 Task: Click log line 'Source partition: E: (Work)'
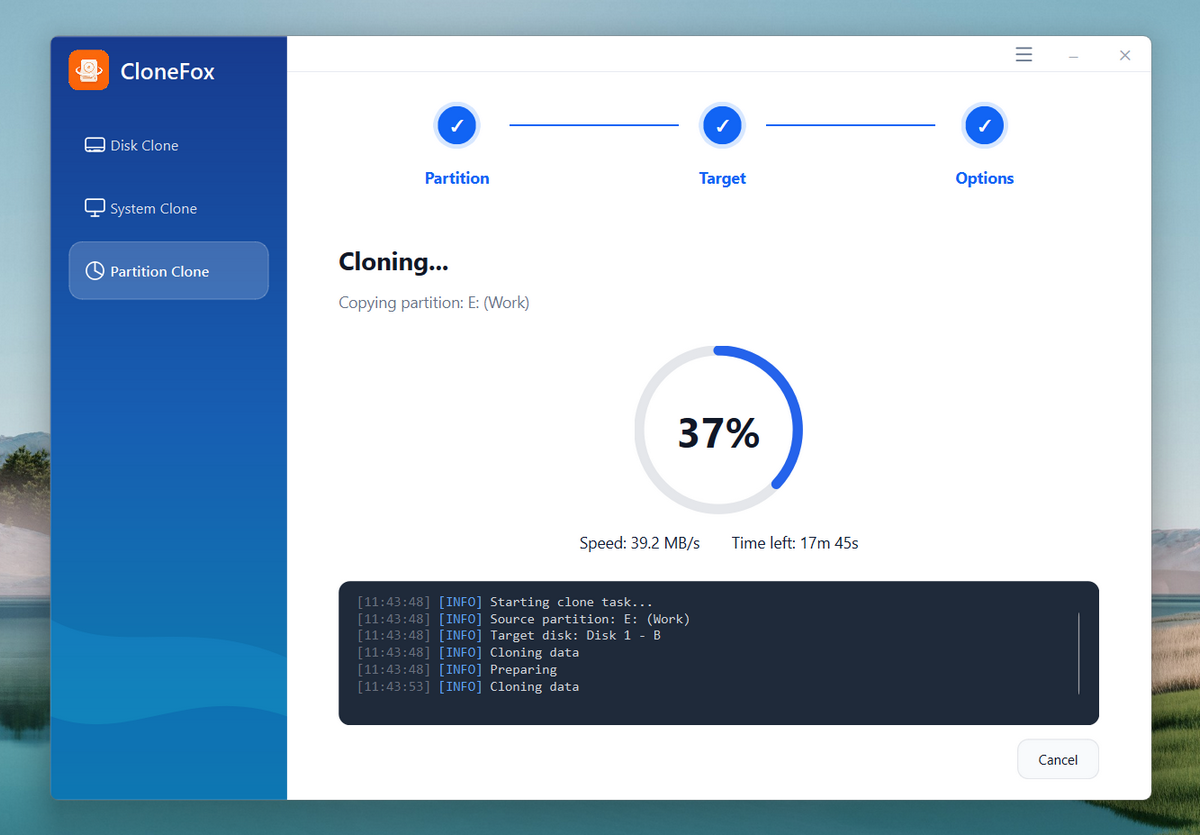[524, 619]
